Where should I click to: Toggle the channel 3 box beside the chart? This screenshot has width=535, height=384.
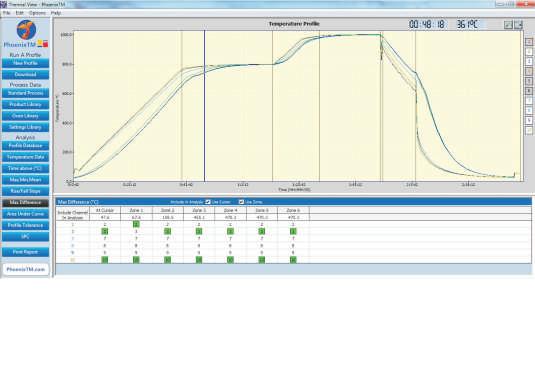coord(529,61)
